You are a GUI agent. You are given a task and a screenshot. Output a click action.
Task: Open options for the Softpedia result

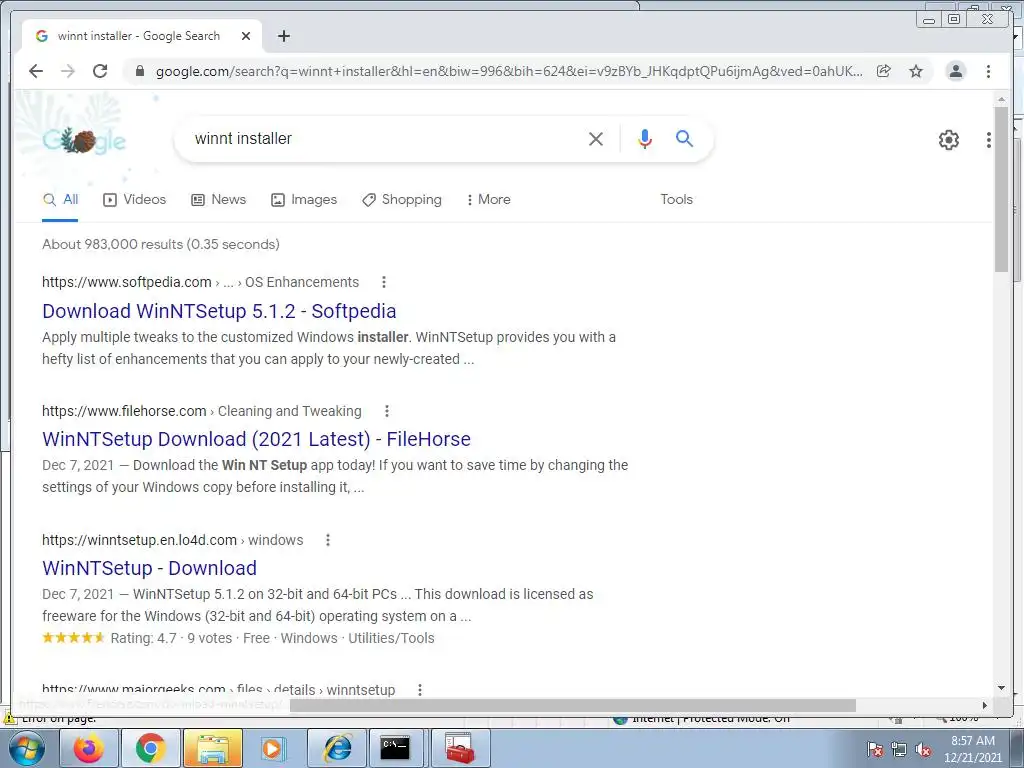click(384, 282)
